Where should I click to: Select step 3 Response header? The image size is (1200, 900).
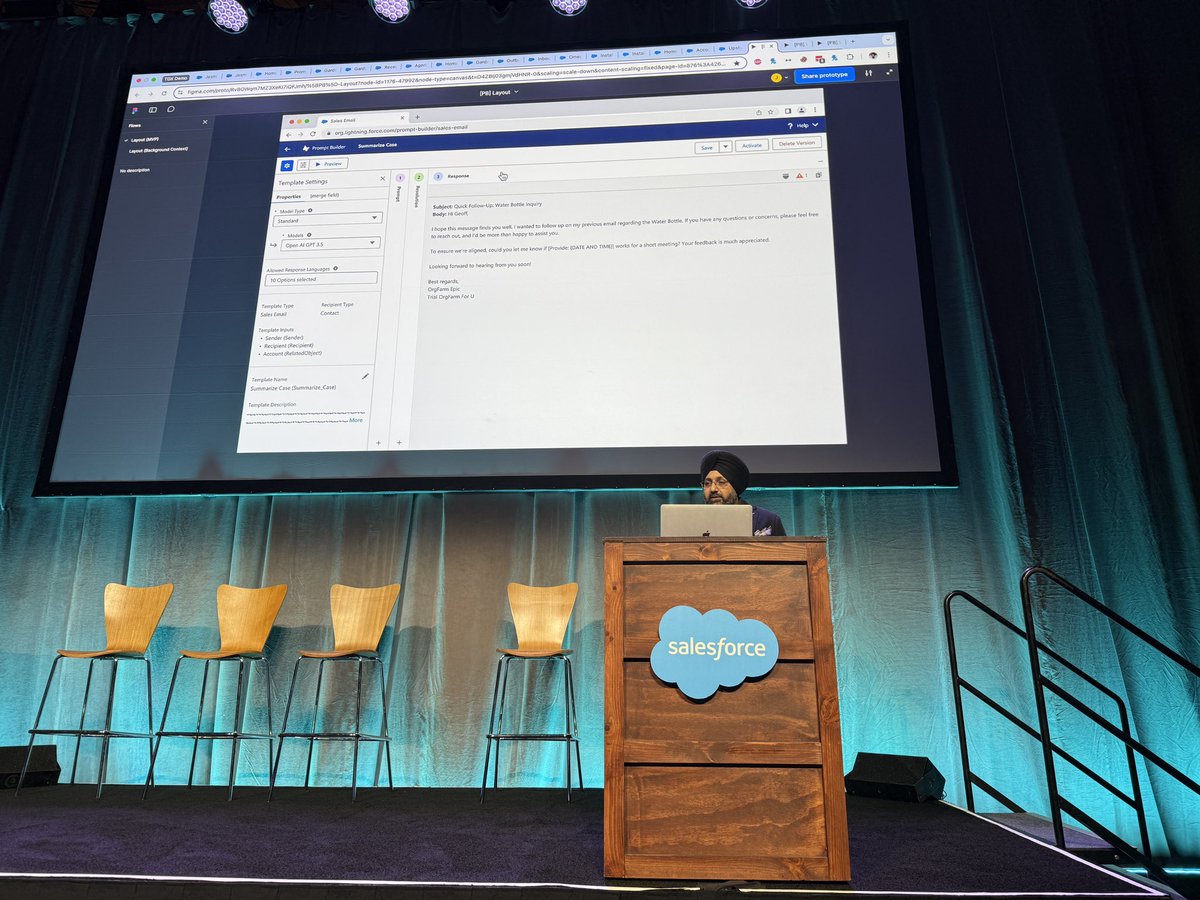[x=452, y=176]
